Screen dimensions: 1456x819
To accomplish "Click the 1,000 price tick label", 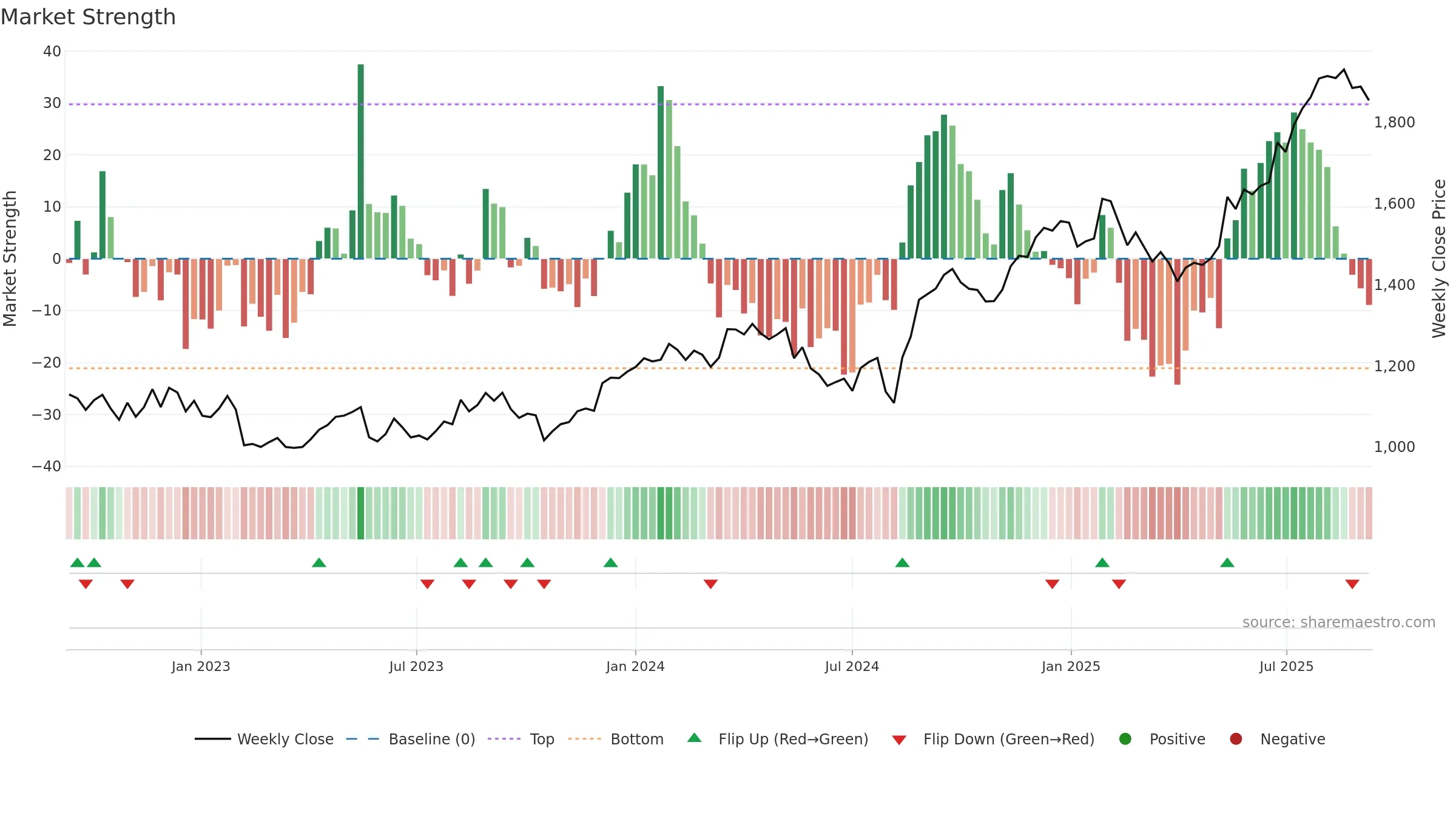I will click(x=1395, y=447).
